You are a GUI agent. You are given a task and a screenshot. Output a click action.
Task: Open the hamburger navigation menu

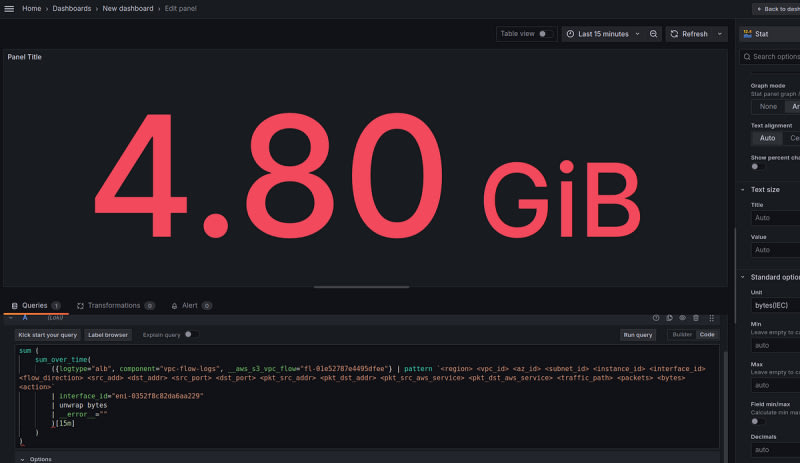point(10,8)
